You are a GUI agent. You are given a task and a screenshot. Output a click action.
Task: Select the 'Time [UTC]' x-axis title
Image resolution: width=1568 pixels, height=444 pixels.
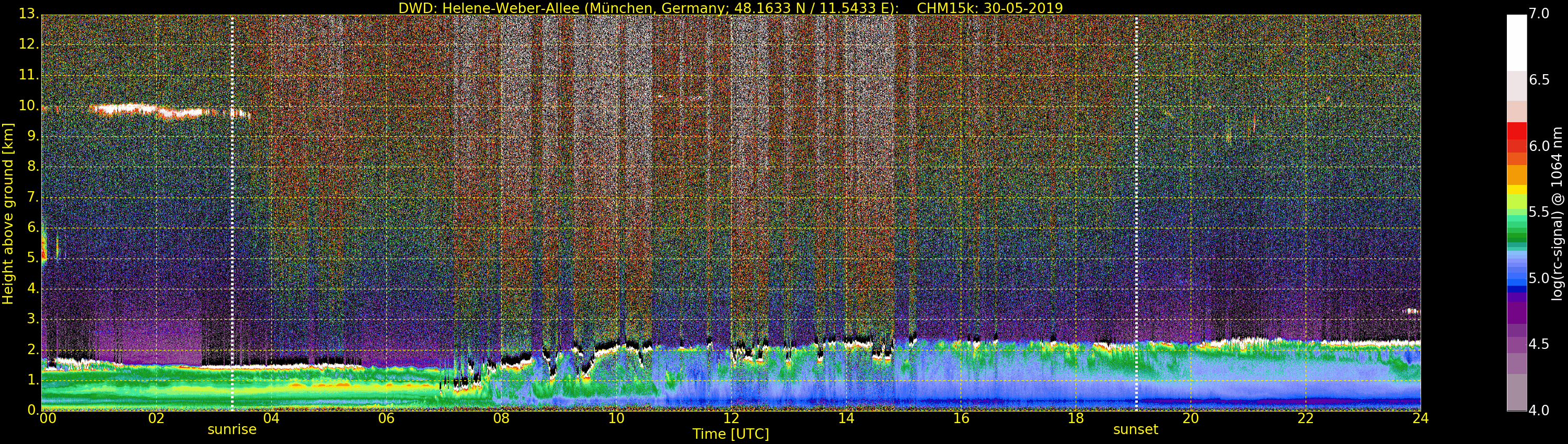[731, 434]
